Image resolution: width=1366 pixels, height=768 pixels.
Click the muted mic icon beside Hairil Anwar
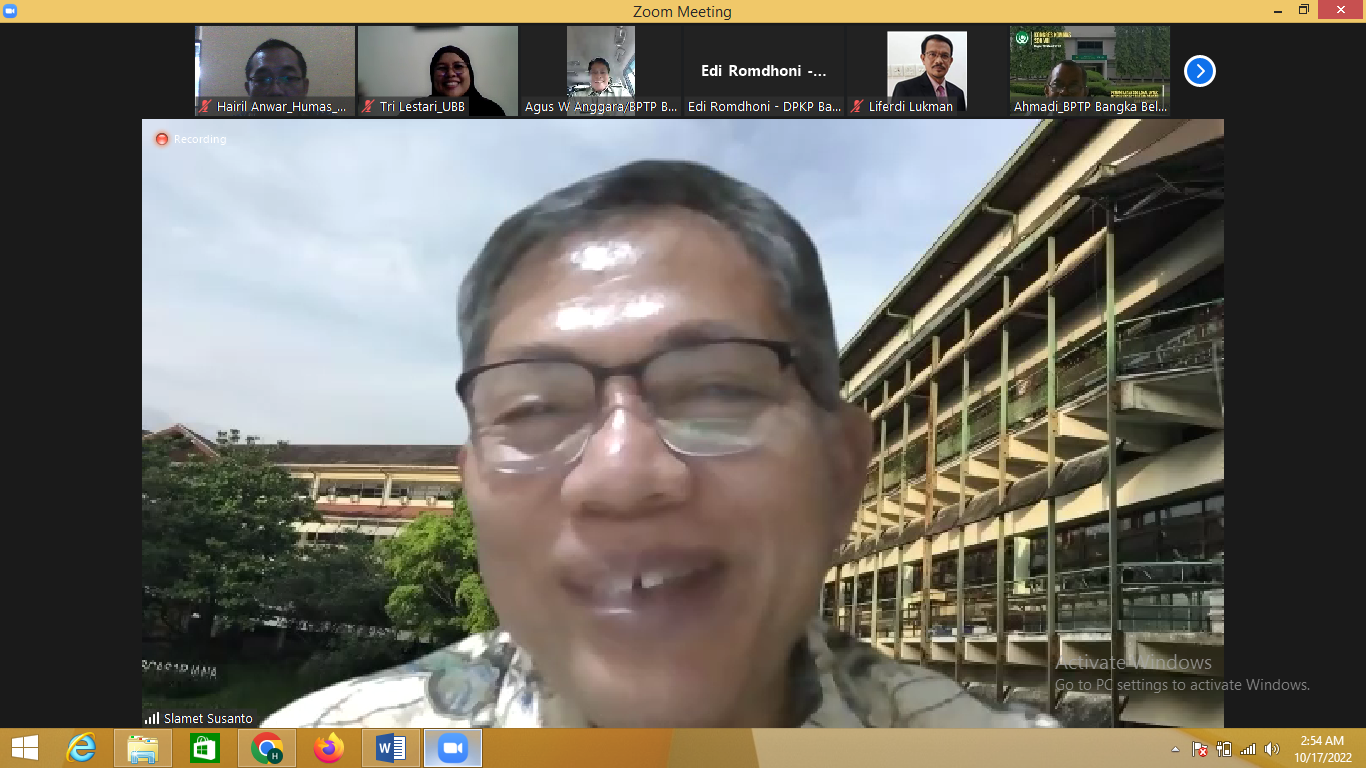[205, 106]
